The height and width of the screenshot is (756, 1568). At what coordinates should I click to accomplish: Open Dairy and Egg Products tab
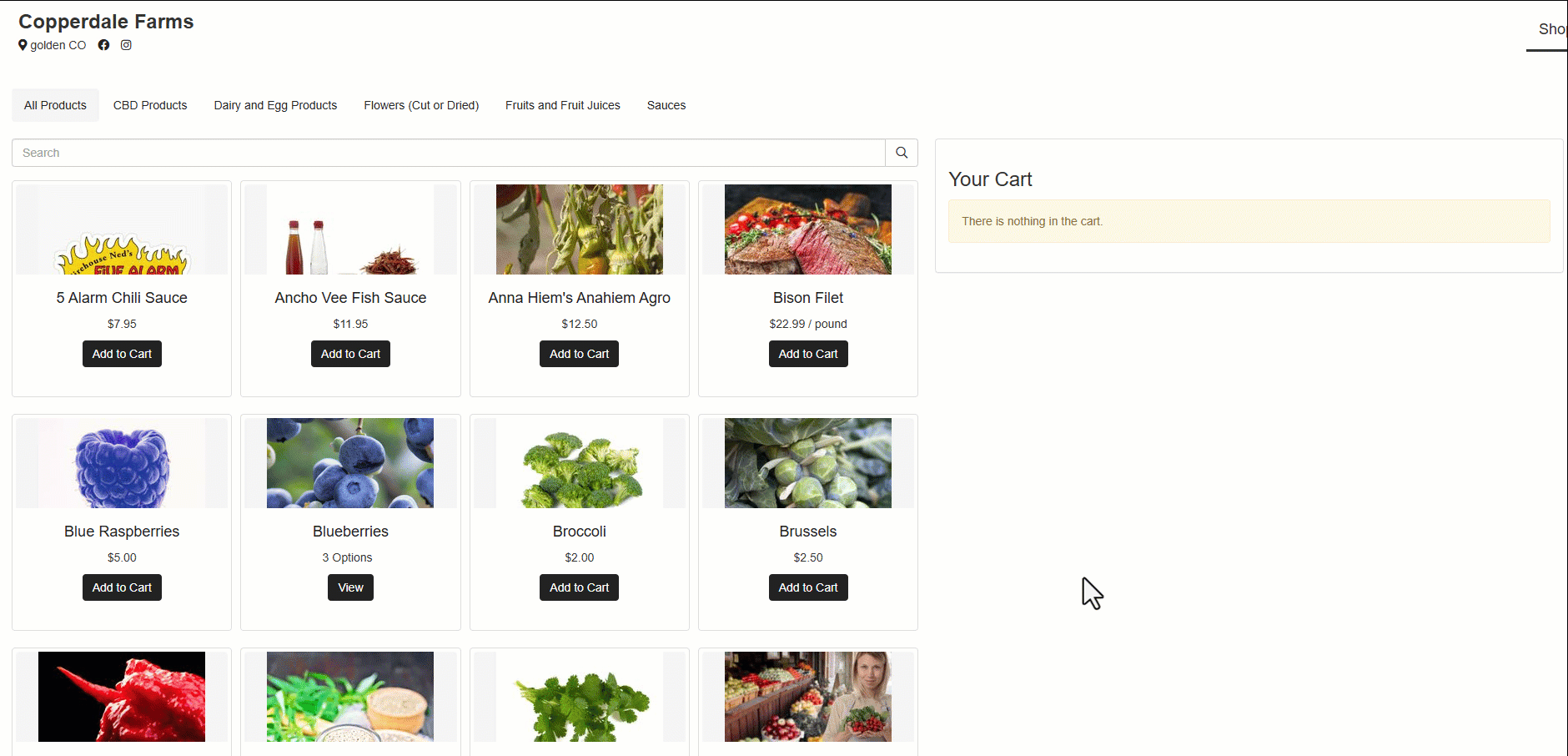(275, 105)
